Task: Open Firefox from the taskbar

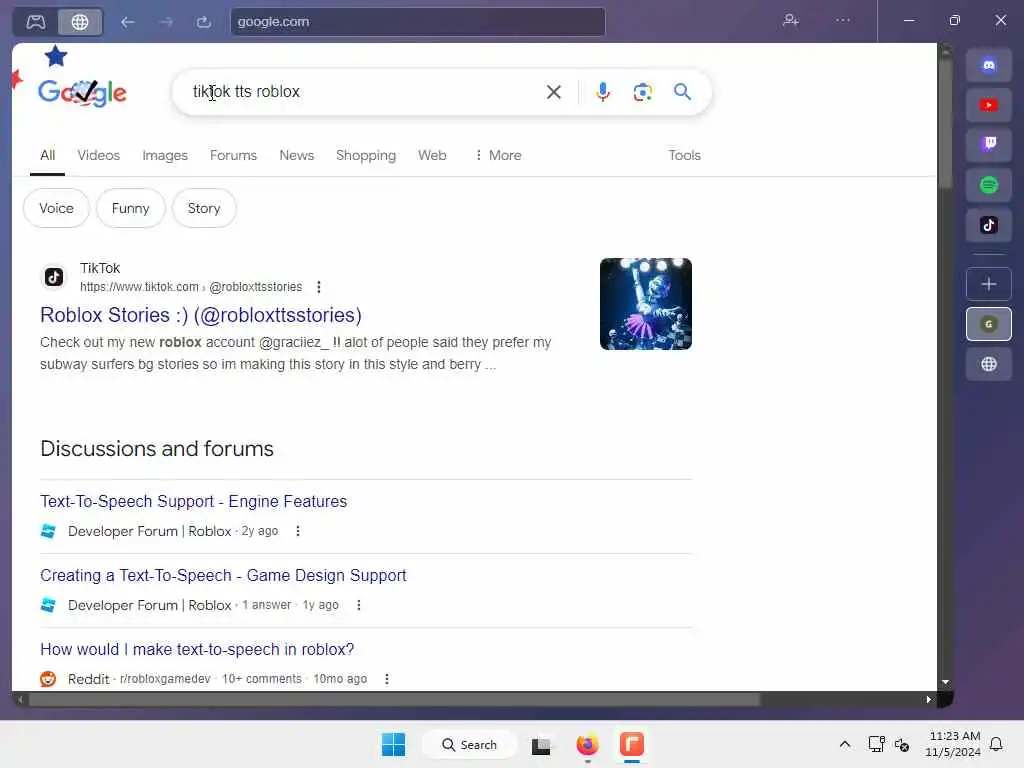Action: tap(587, 744)
